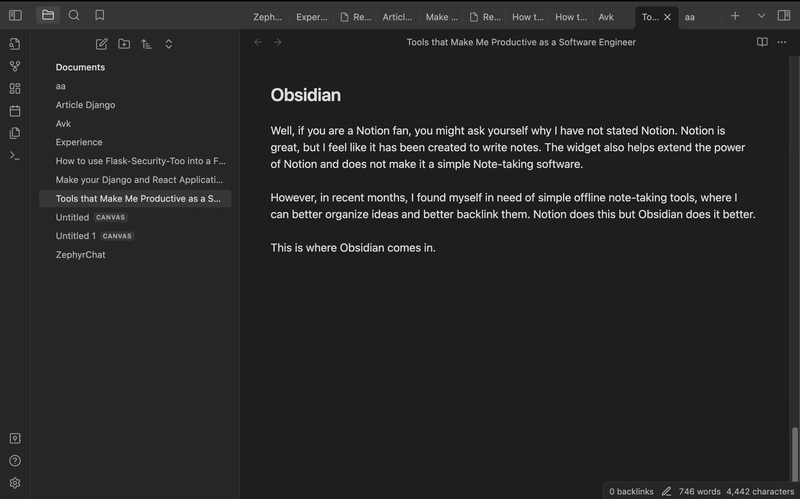Switch to the Avk tab

click(x=606, y=17)
